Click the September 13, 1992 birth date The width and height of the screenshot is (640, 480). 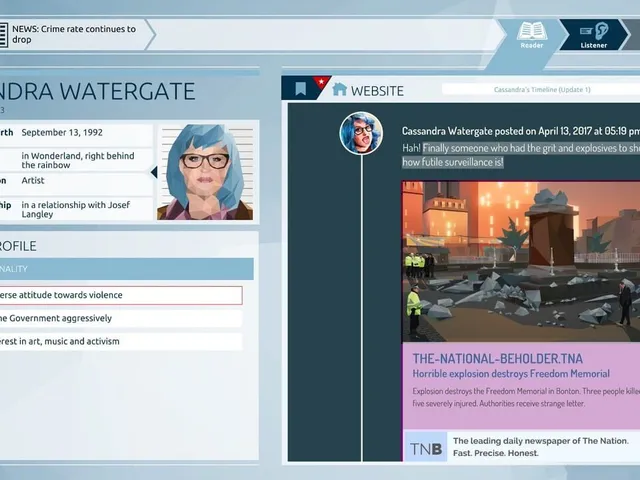coord(62,132)
